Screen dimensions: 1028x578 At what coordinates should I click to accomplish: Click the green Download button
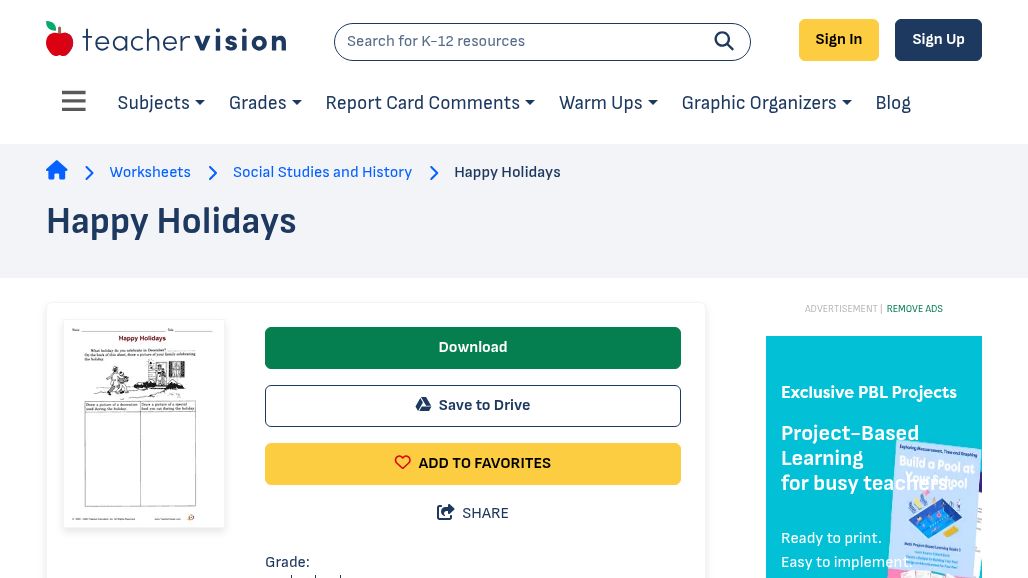coord(473,347)
